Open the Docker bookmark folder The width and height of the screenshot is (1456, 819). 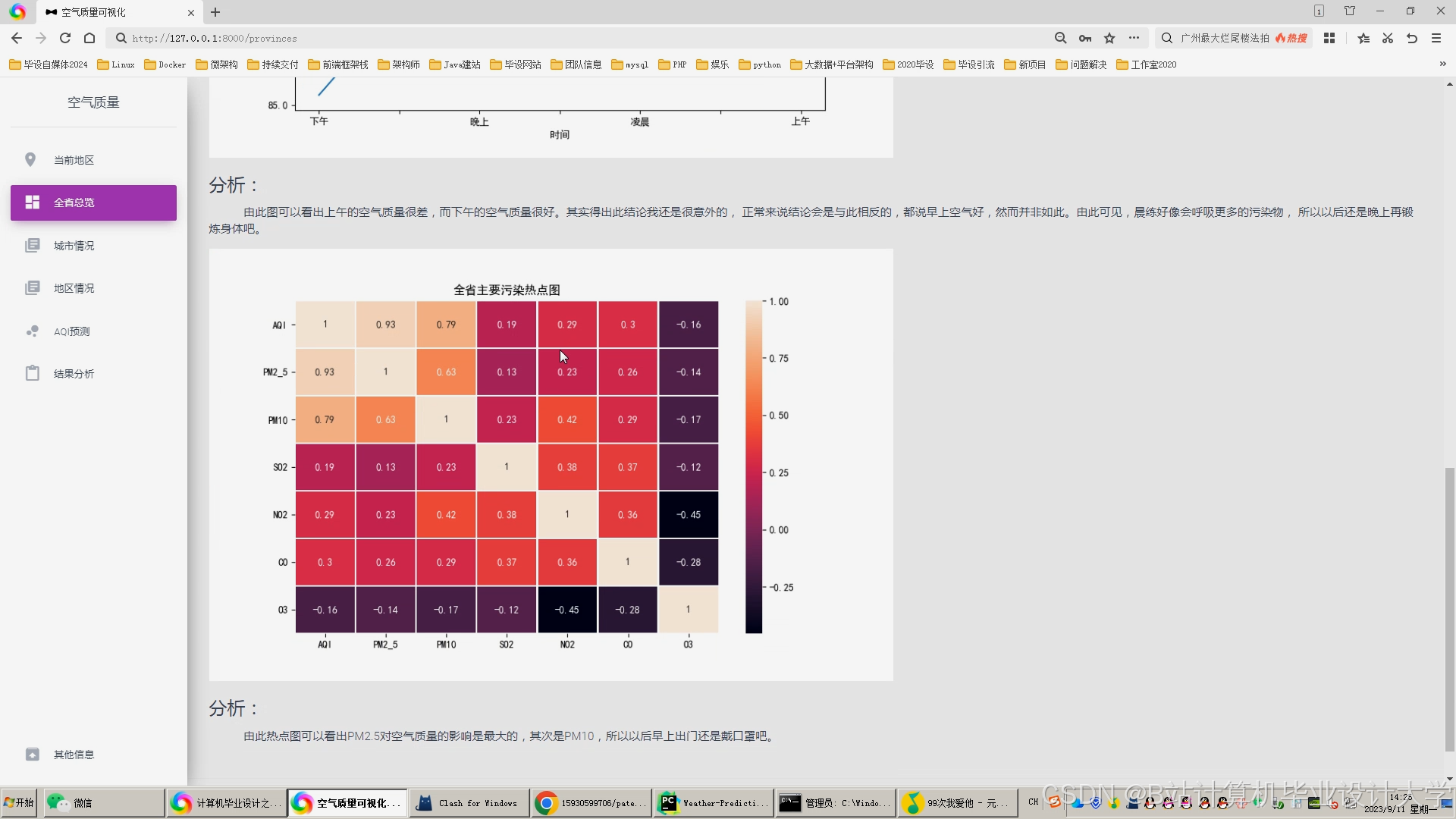(165, 64)
